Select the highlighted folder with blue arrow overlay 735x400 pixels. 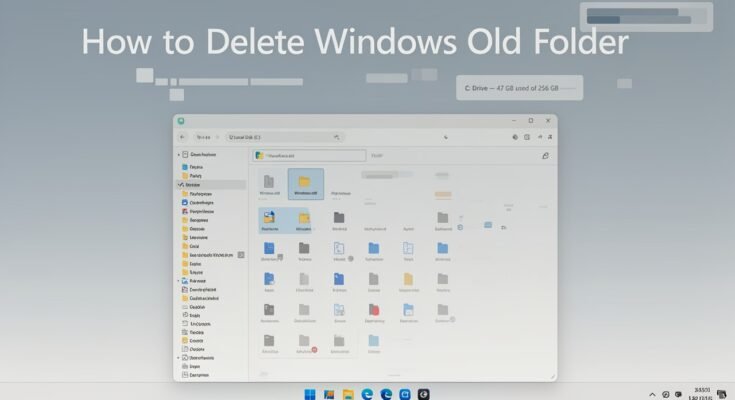point(270,220)
